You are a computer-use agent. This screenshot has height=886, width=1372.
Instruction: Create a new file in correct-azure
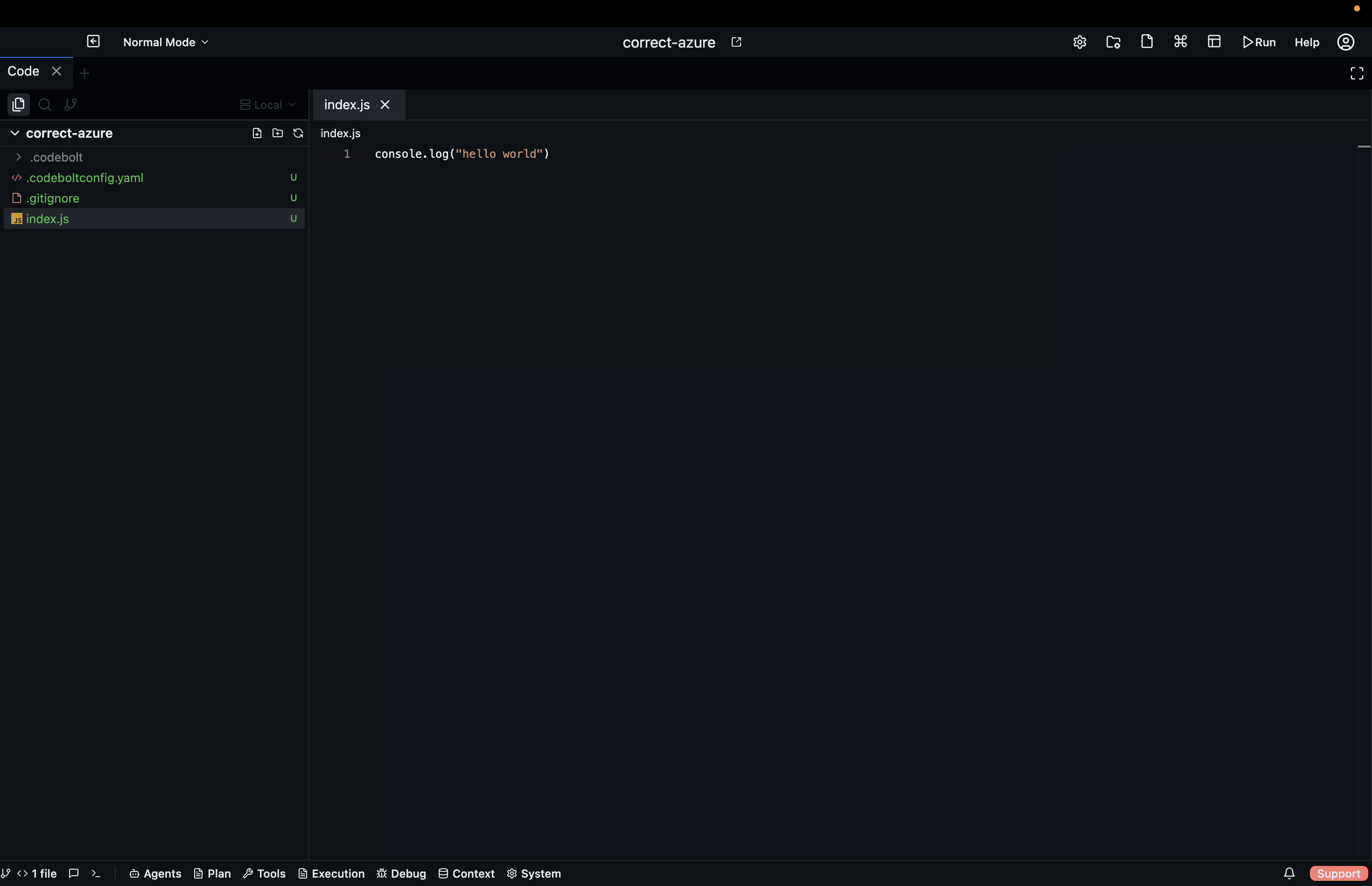click(257, 133)
